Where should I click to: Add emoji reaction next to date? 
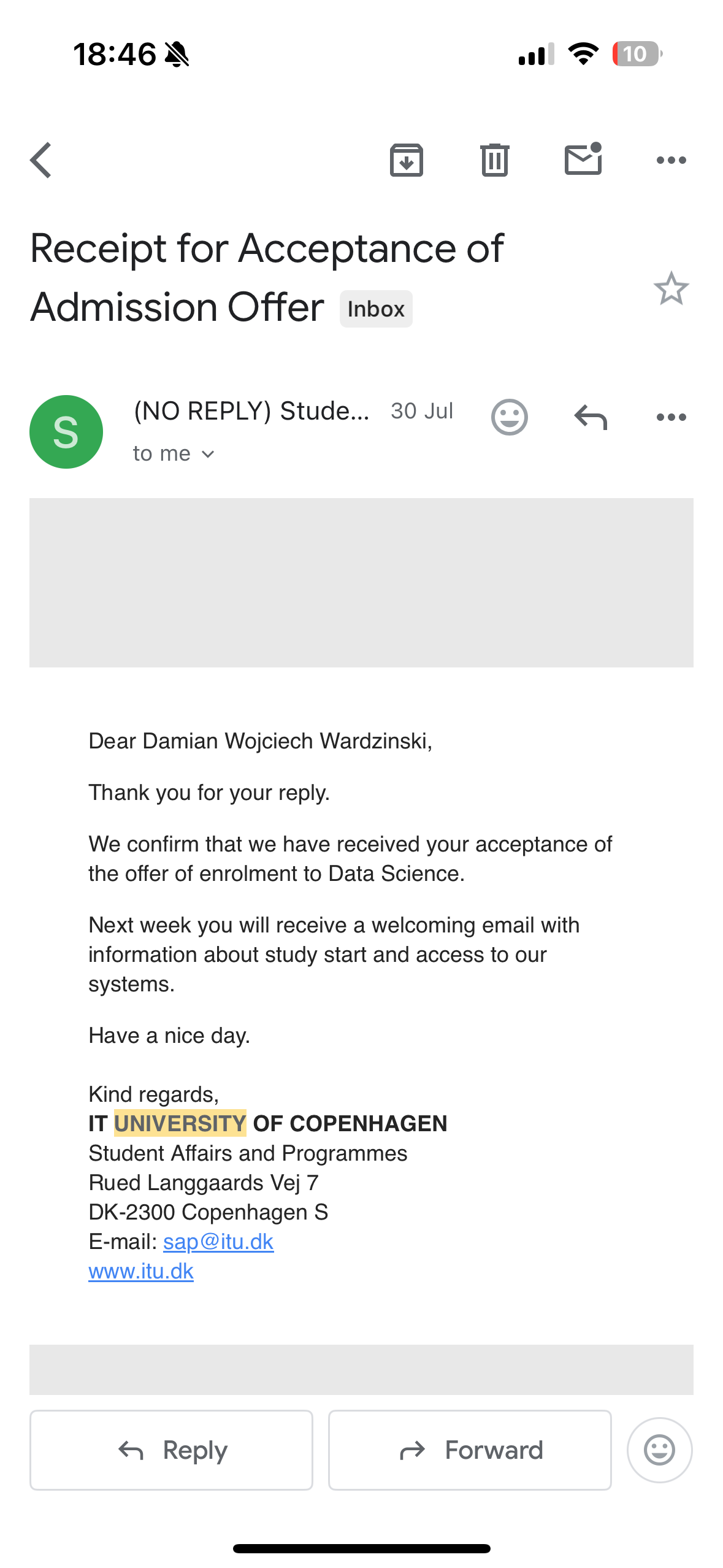point(509,418)
